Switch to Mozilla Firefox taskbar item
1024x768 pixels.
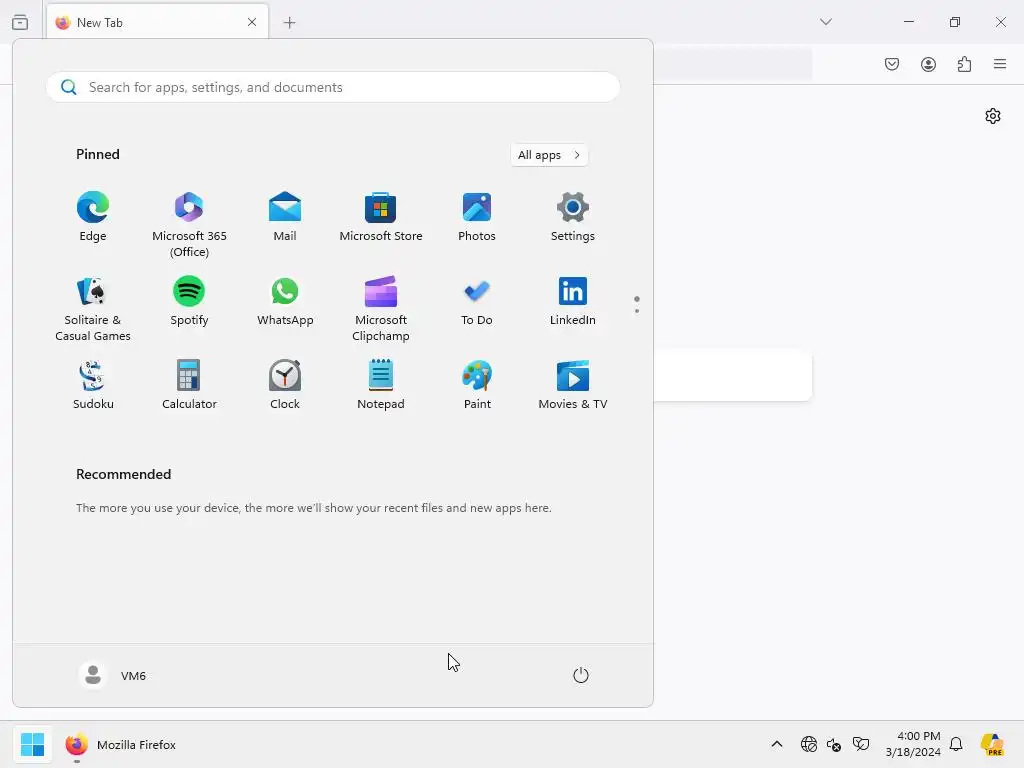(x=121, y=744)
